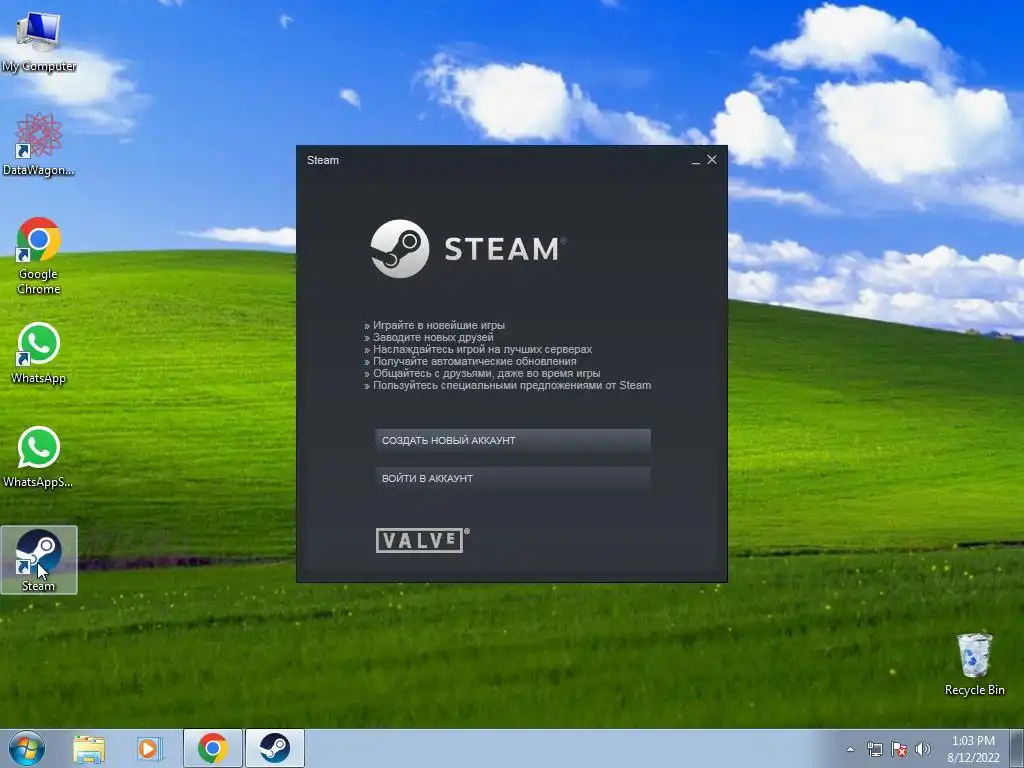Click the Show Desktop strip beside the clock
1024x768 pixels.
click(1017, 748)
